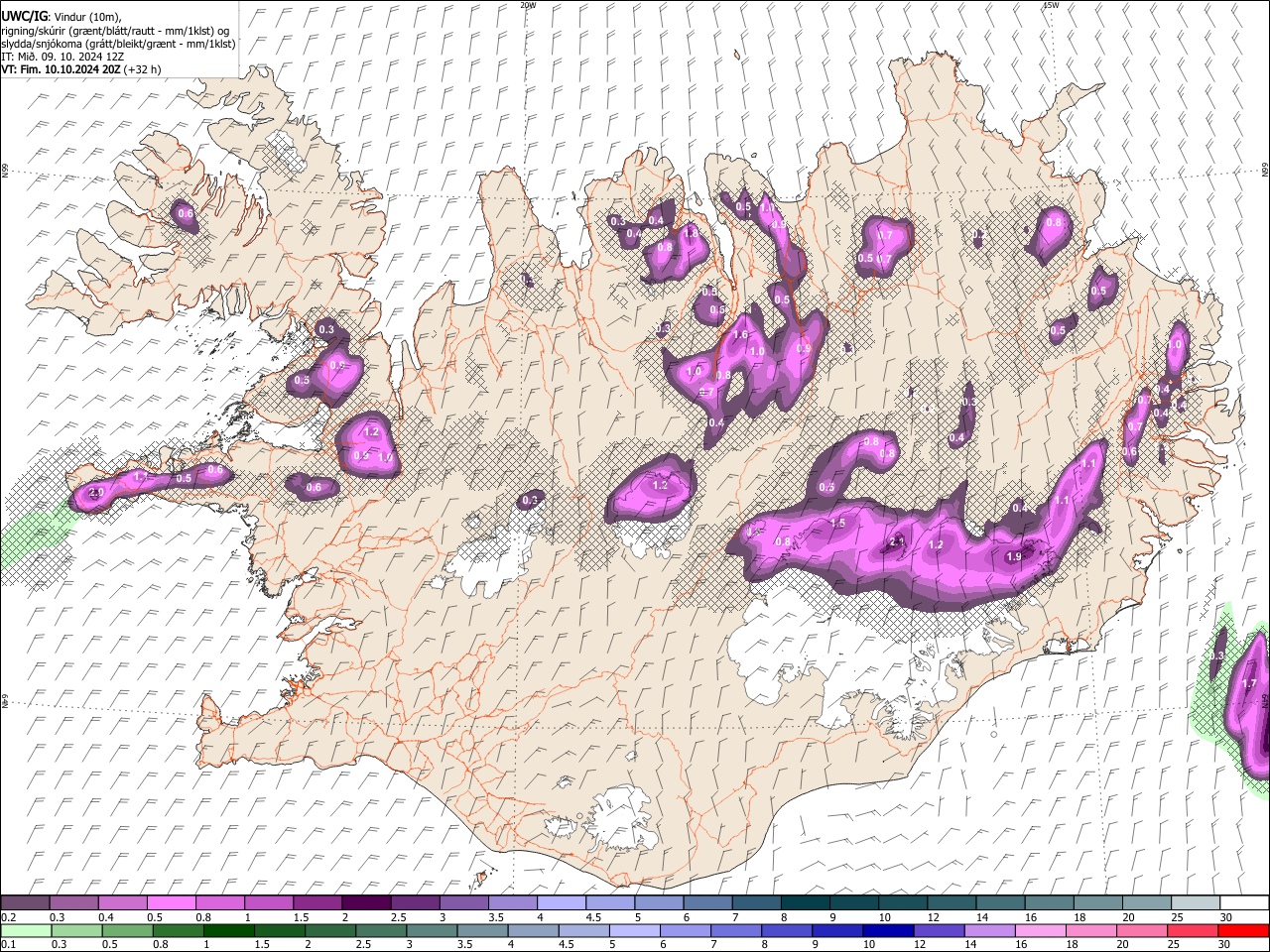
Task: Pick the 0.4 swatch in upper snow legend
Action: click(122, 902)
